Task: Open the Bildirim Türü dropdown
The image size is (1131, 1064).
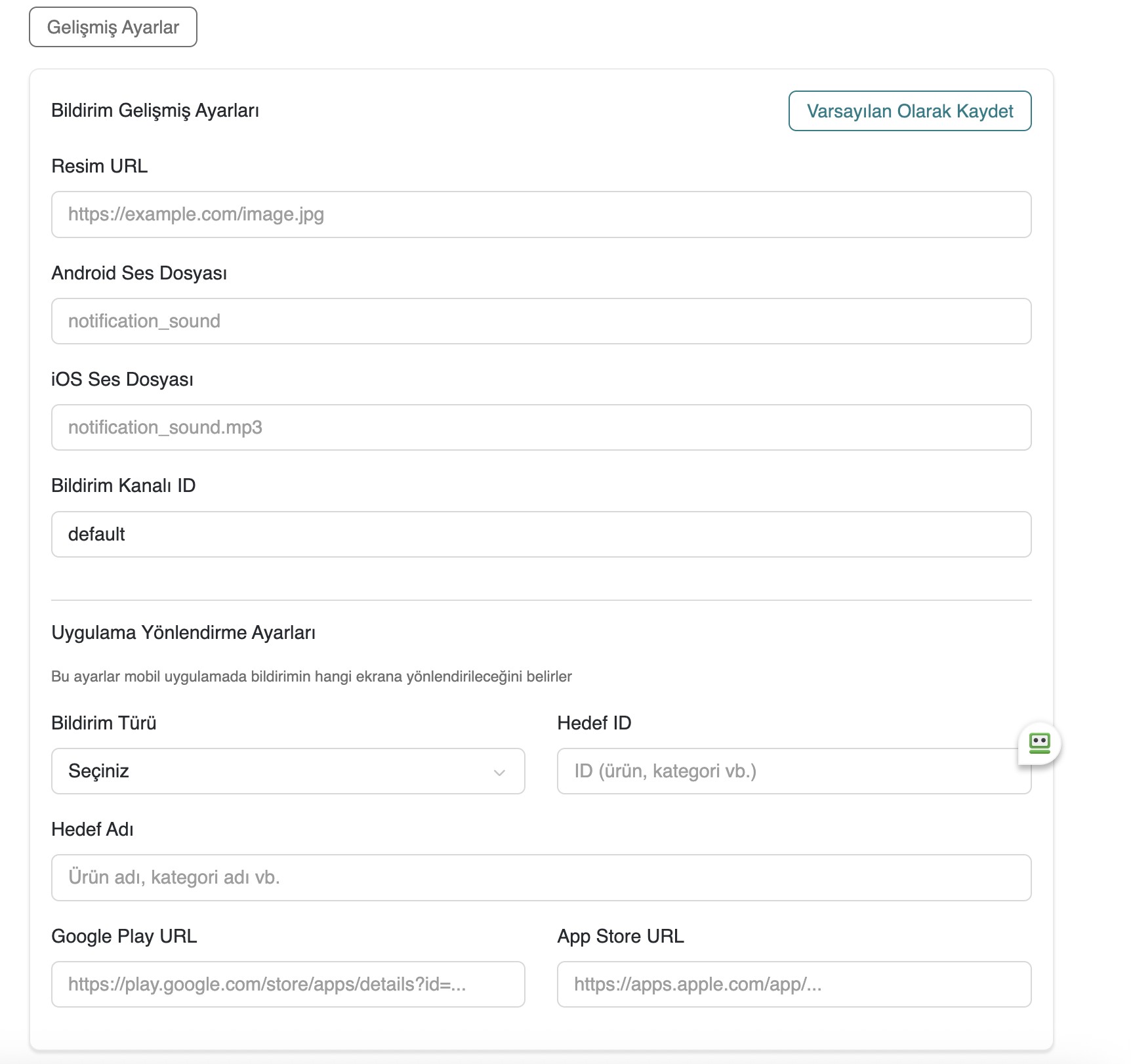Action: click(x=287, y=771)
